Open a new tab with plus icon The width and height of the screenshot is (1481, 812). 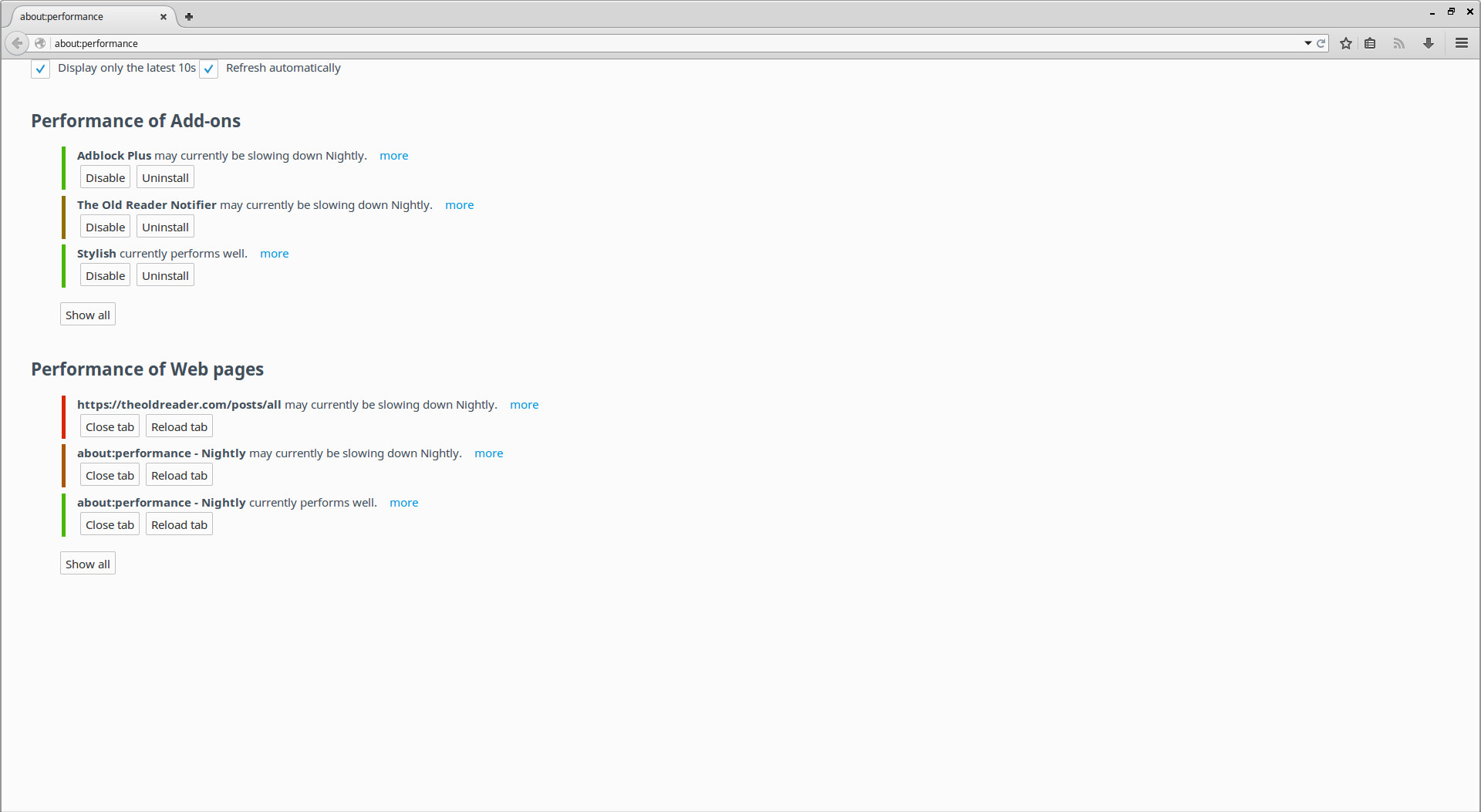(189, 16)
